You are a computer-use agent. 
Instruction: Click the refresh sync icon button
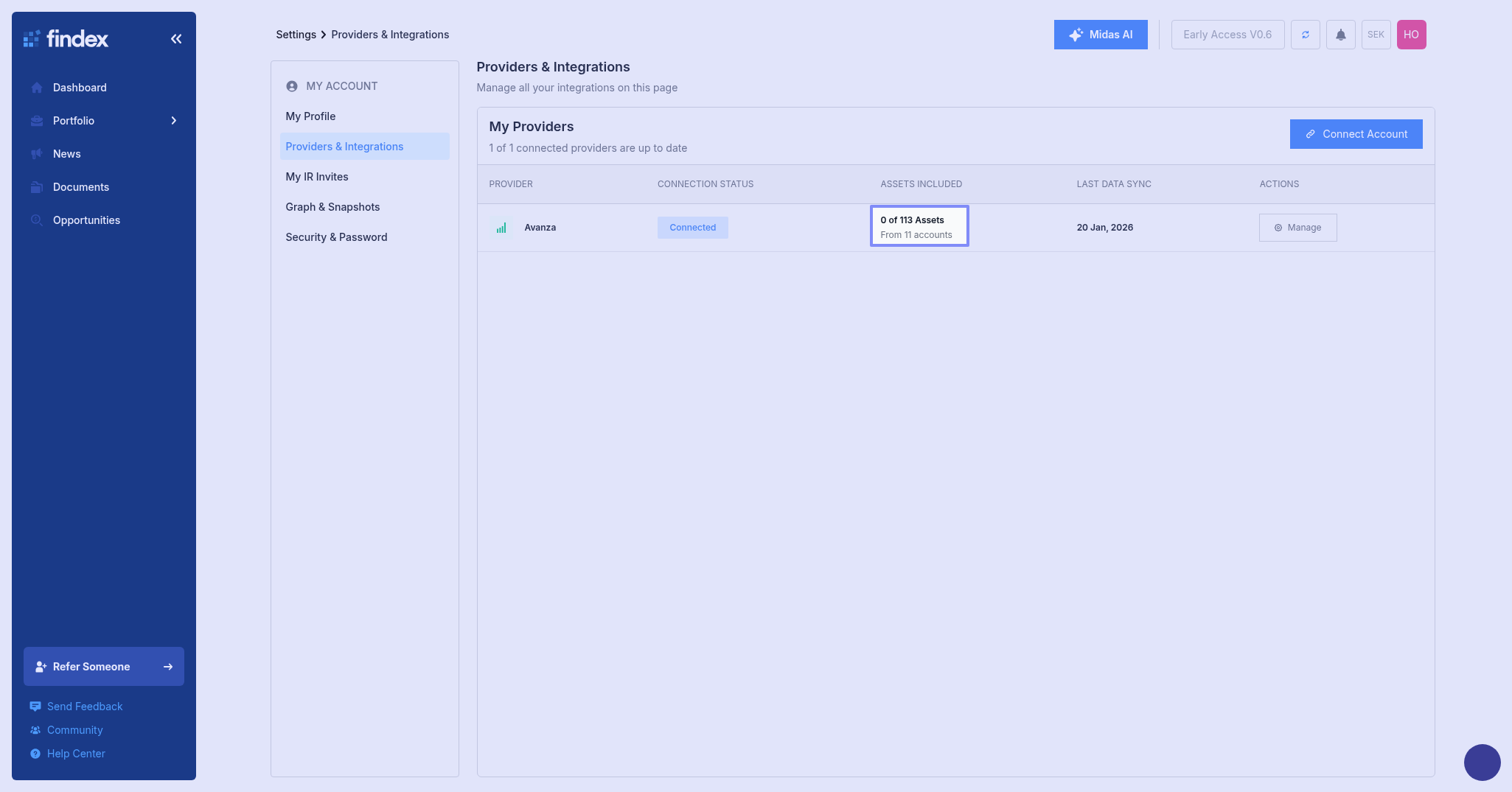1306,35
